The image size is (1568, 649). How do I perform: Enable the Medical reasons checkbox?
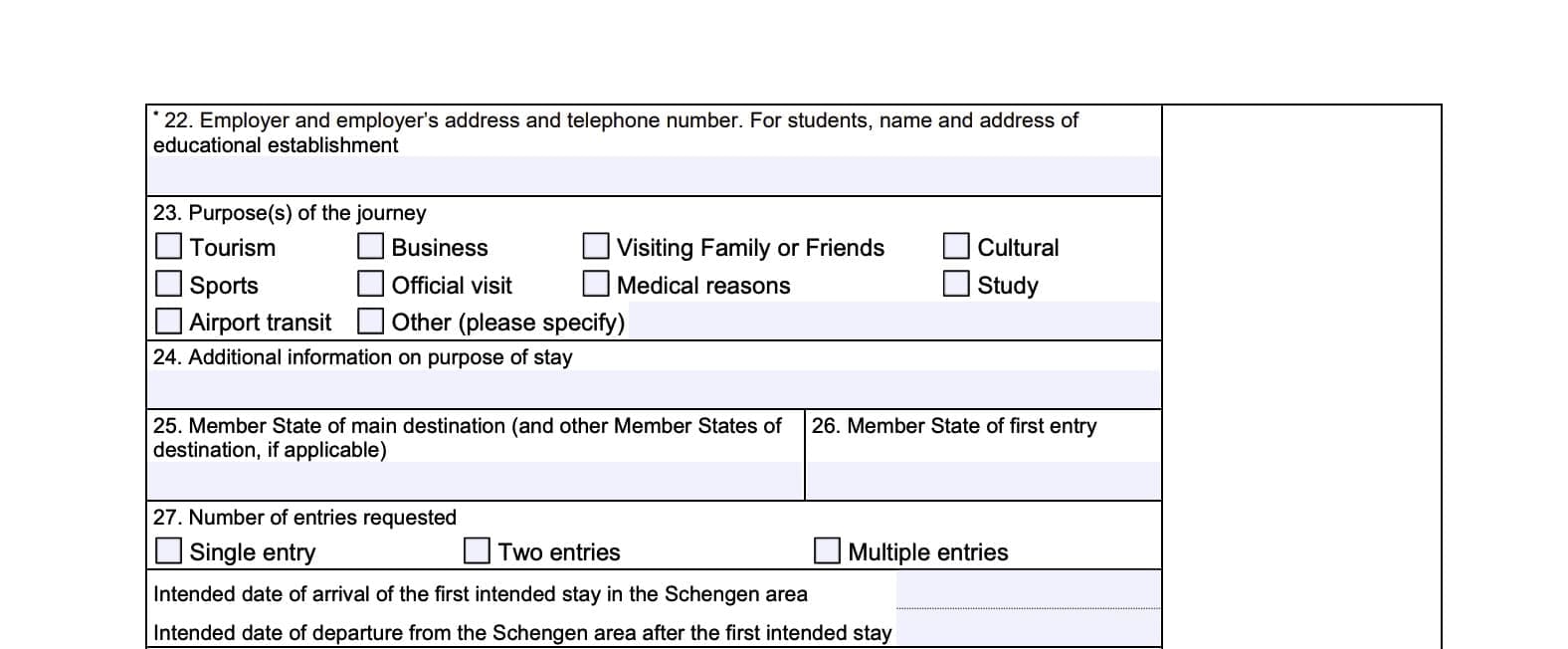click(596, 284)
